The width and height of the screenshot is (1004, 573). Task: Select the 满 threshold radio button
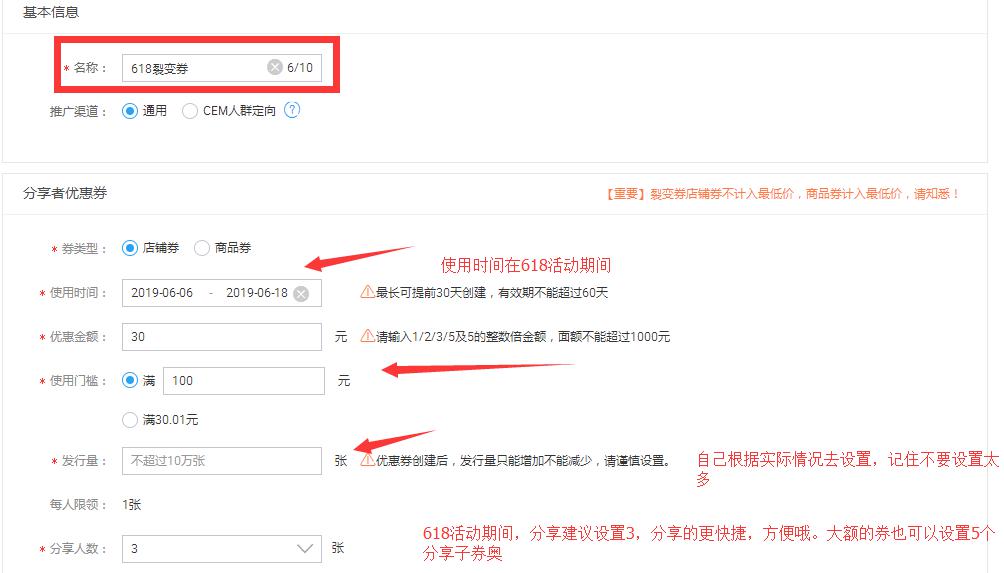pyautogui.click(x=130, y=380)
